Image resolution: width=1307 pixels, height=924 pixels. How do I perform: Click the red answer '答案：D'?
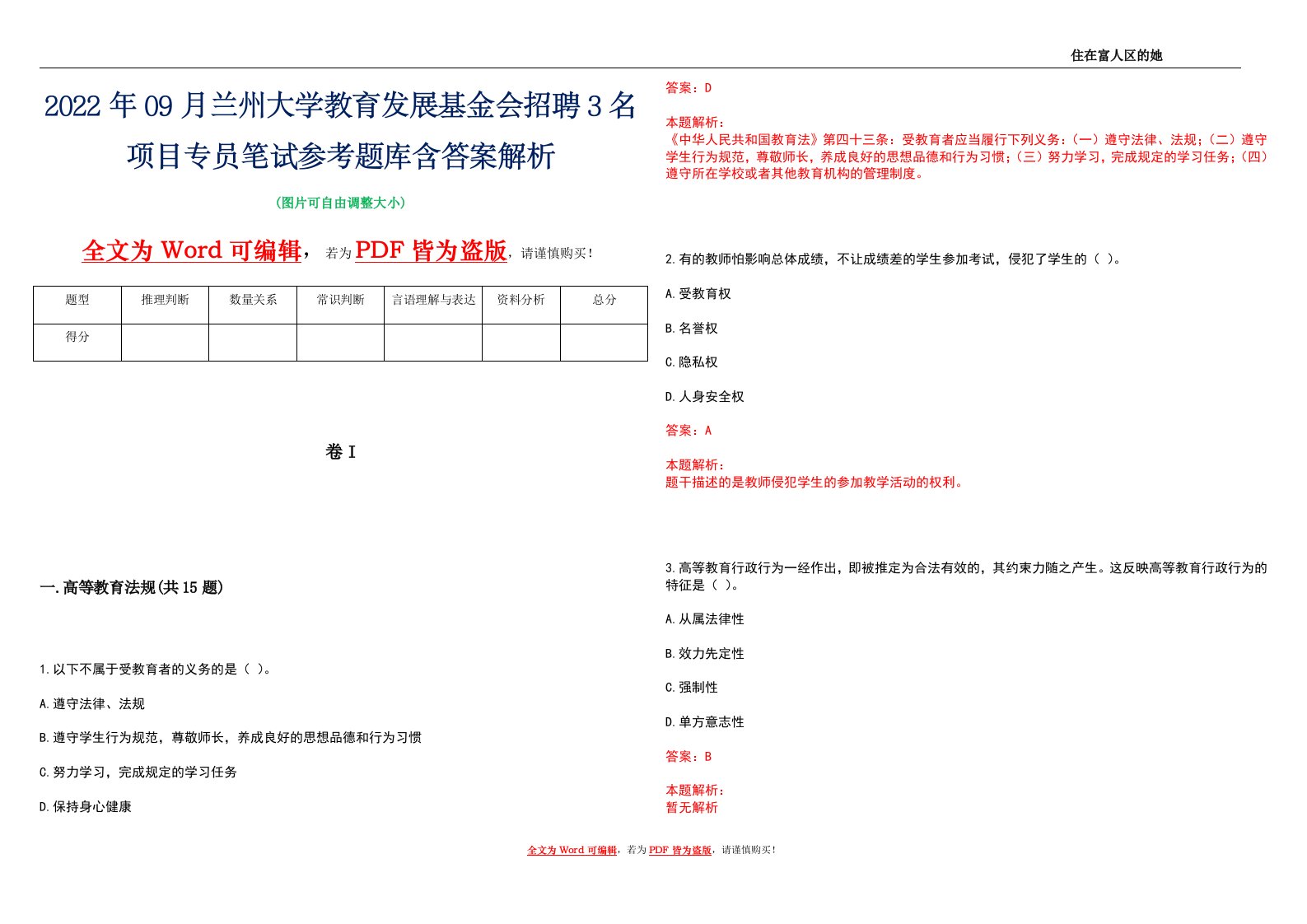pyautogui.click(x=689, y=88)
